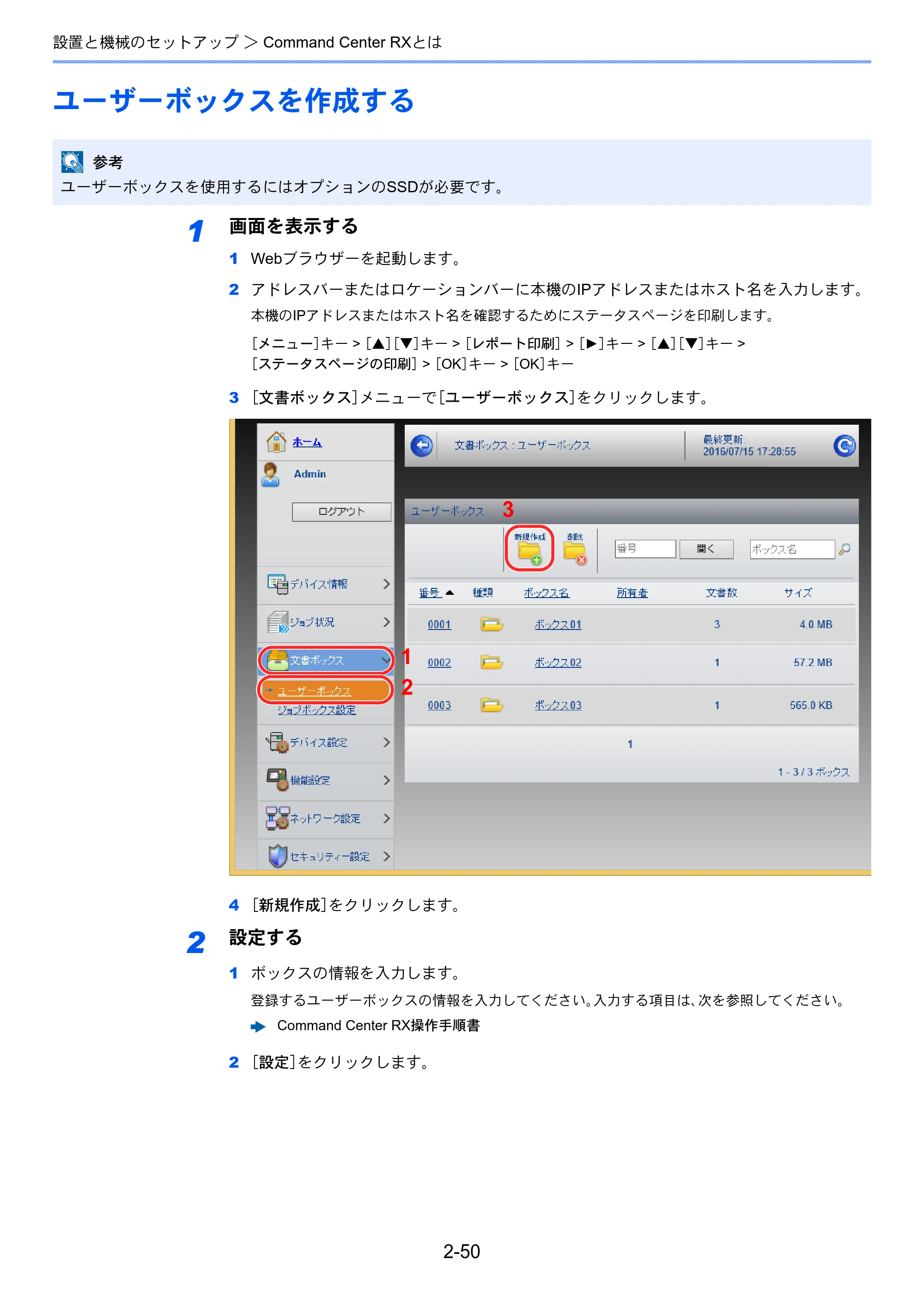Open ボックス02 link
The height and width of the screenshot is (1308, 924).
click(558, 662)
